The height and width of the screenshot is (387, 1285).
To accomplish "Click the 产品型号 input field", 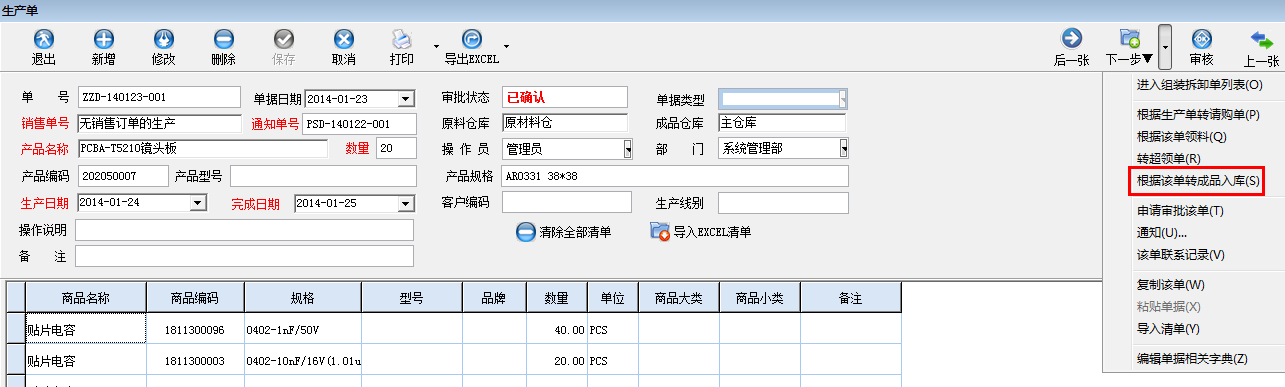I will pos(322,176).
